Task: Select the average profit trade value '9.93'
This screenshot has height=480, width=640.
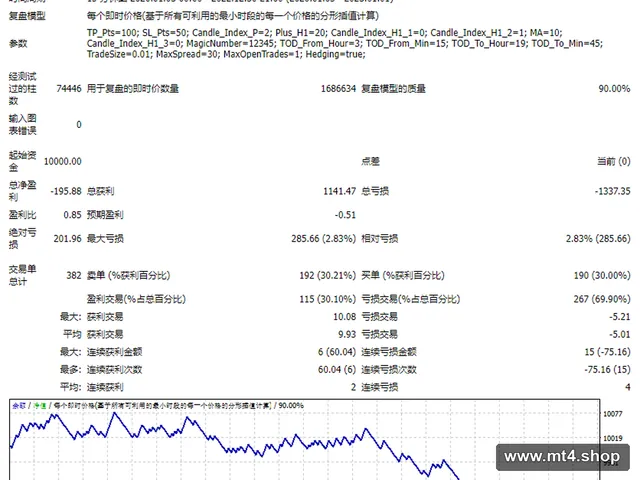Action: 347,334
